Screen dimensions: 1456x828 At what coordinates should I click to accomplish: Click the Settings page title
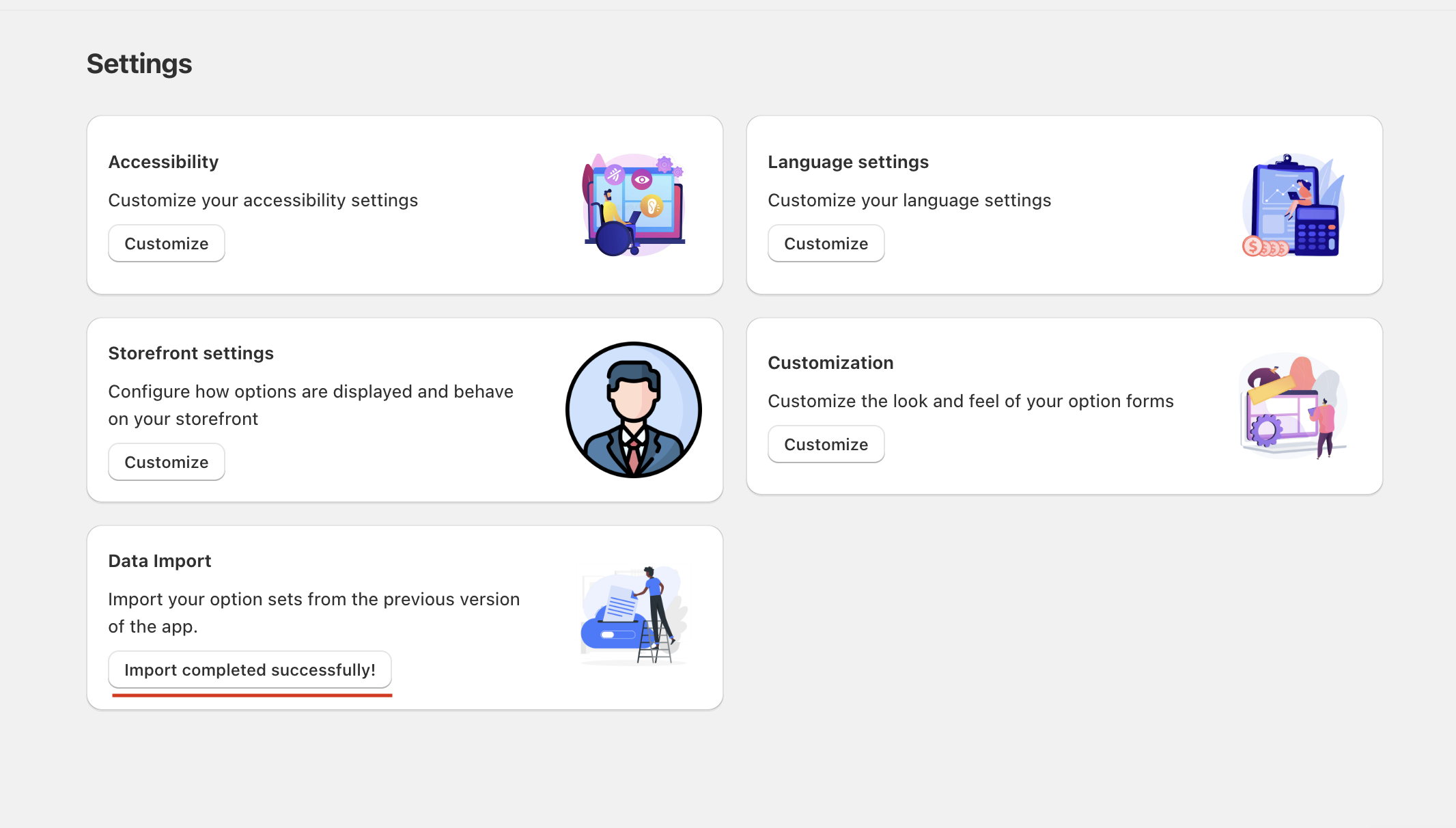coord(139,64)
